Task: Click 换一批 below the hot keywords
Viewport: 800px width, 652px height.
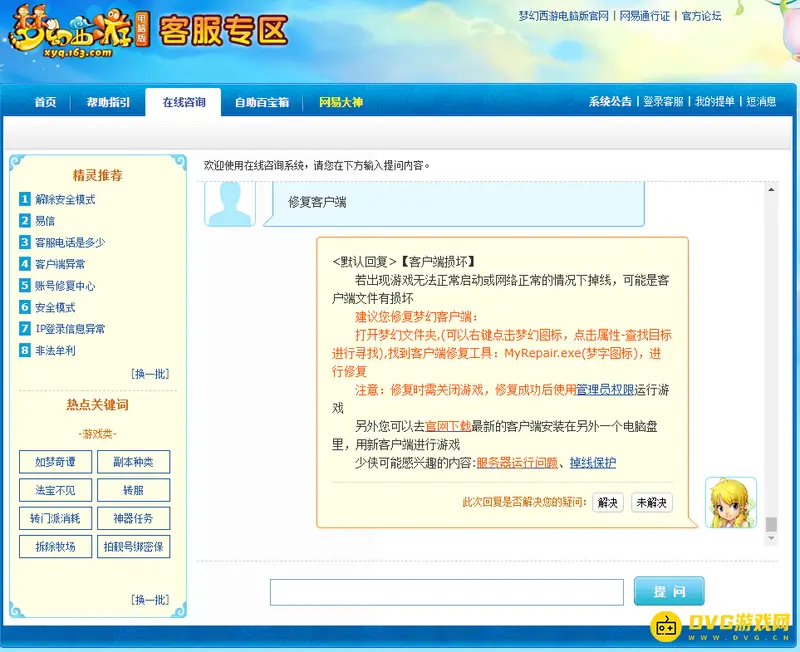Action: (x=150, y=600)
